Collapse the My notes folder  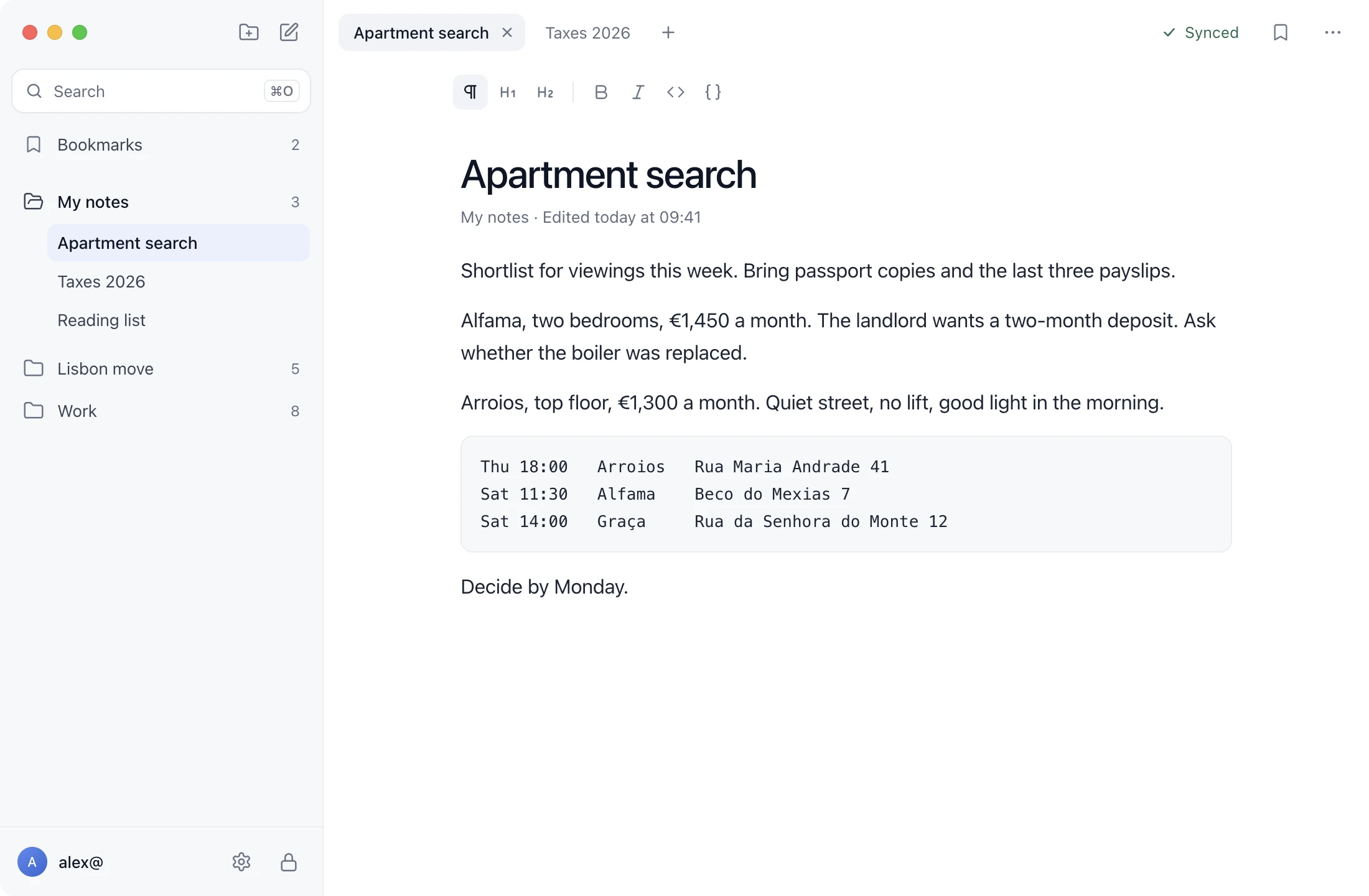(161, 202)
